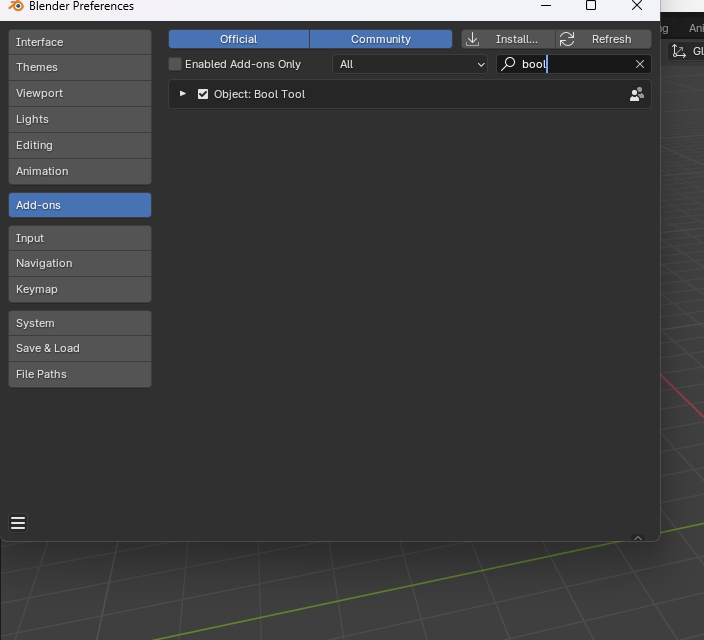Open the Editing preferences

80,146
